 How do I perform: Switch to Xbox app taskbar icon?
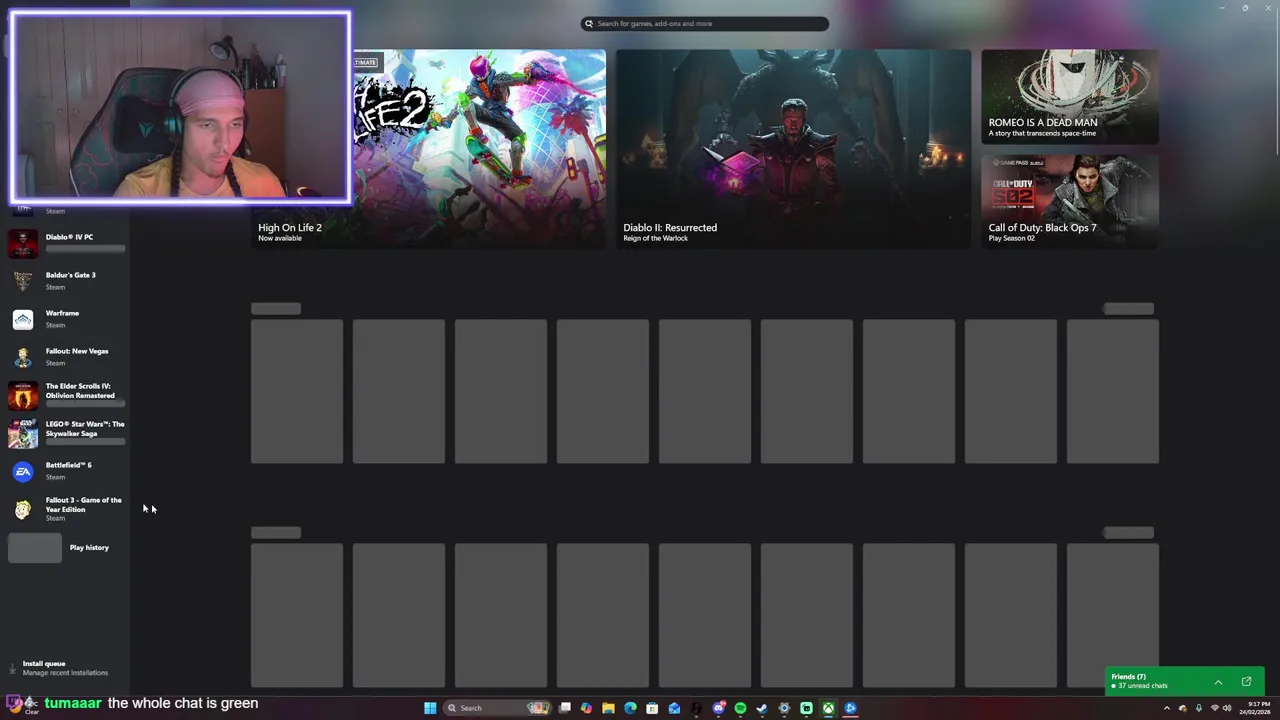pyautogui.click(x=828, y=708)
